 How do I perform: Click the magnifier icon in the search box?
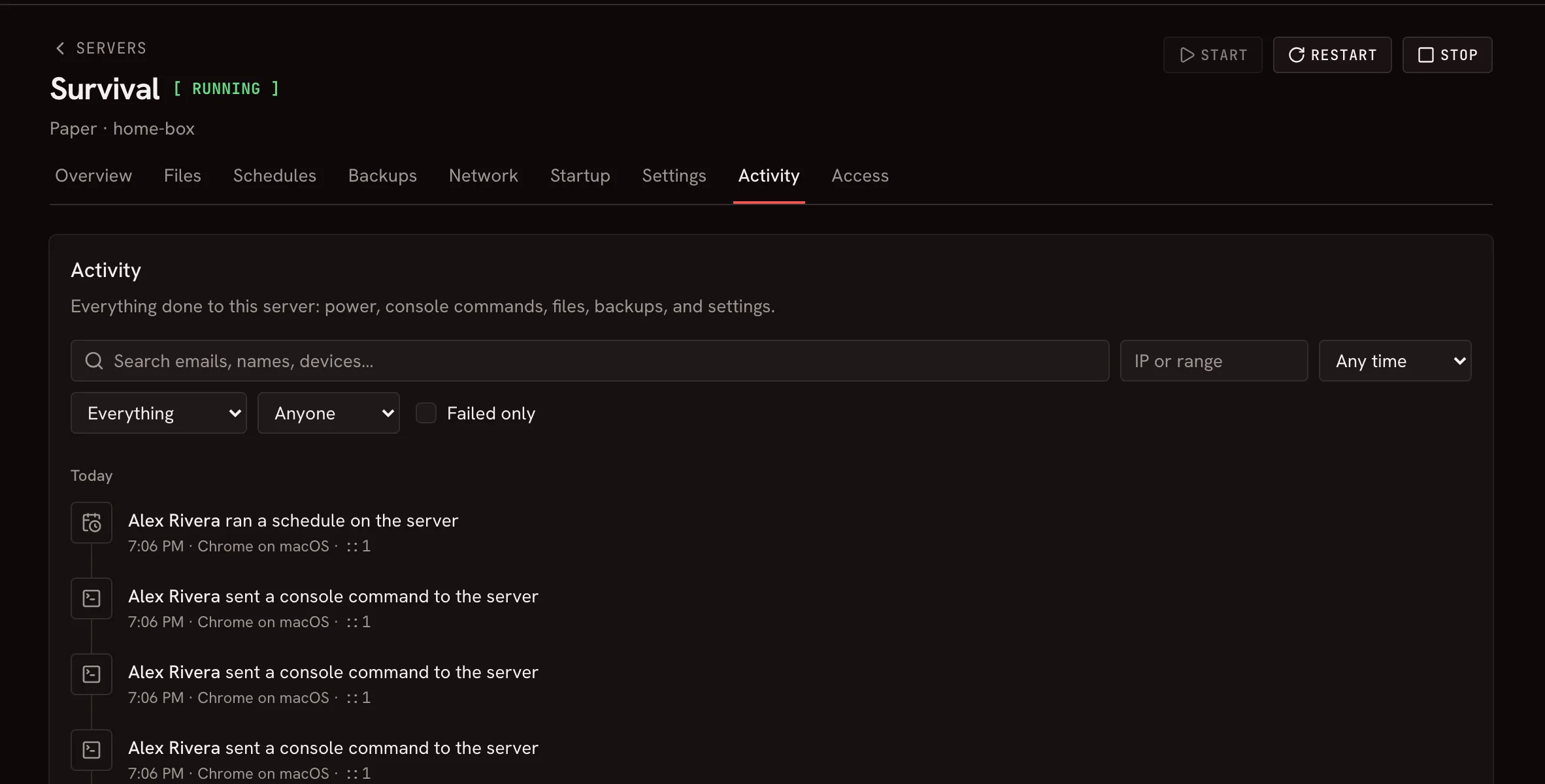click(94, 361)
